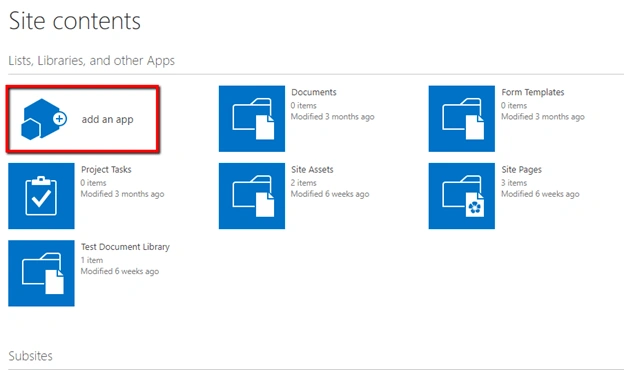Click 'Modified 3 months ago' under Form Templates
The image size is (624, 370).
[x=543, y=117]
